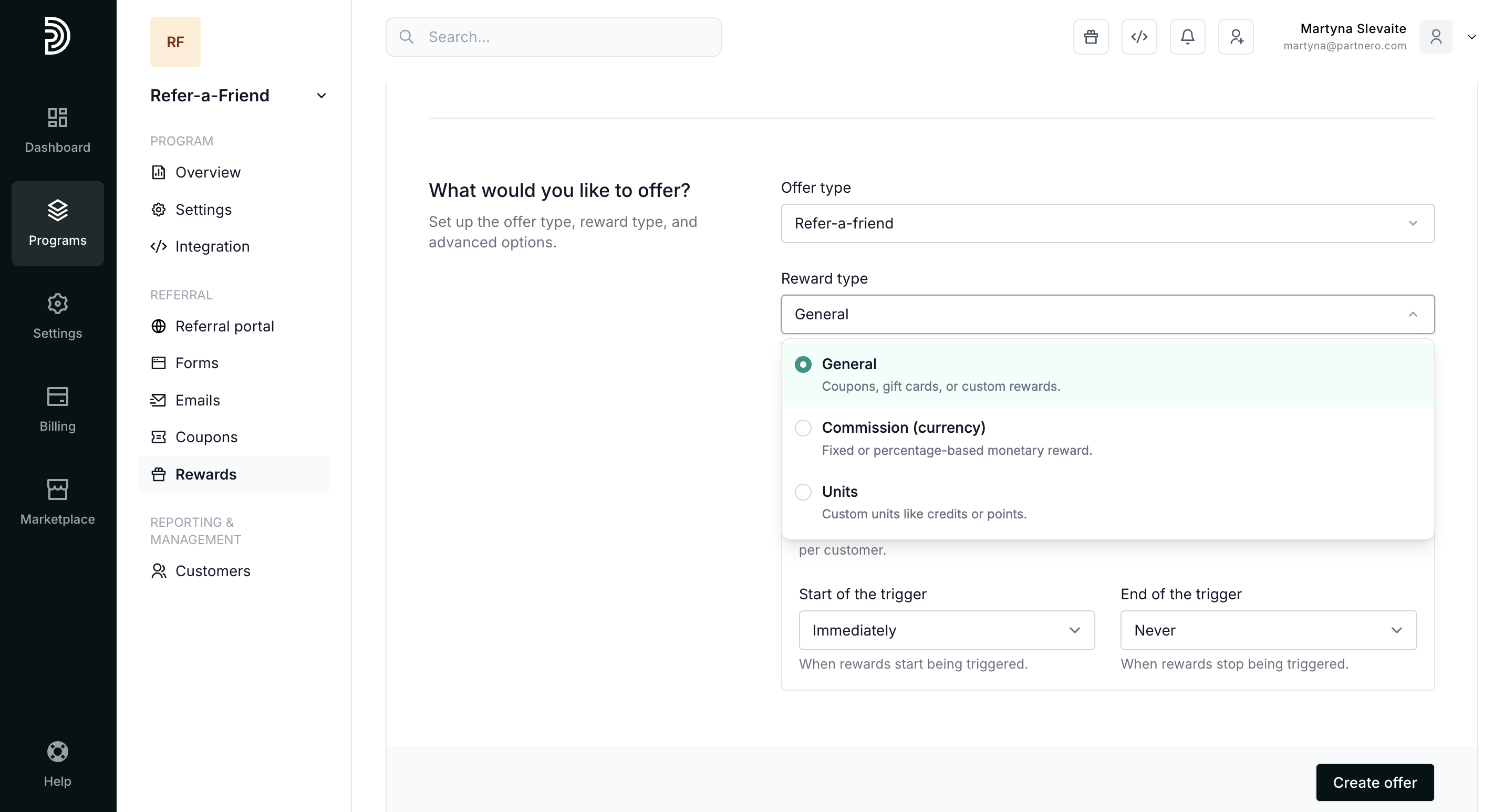This screenshot has width=1494, height=812.
Task: Open the code integration icon in header
Action: tap(1138, 37)
